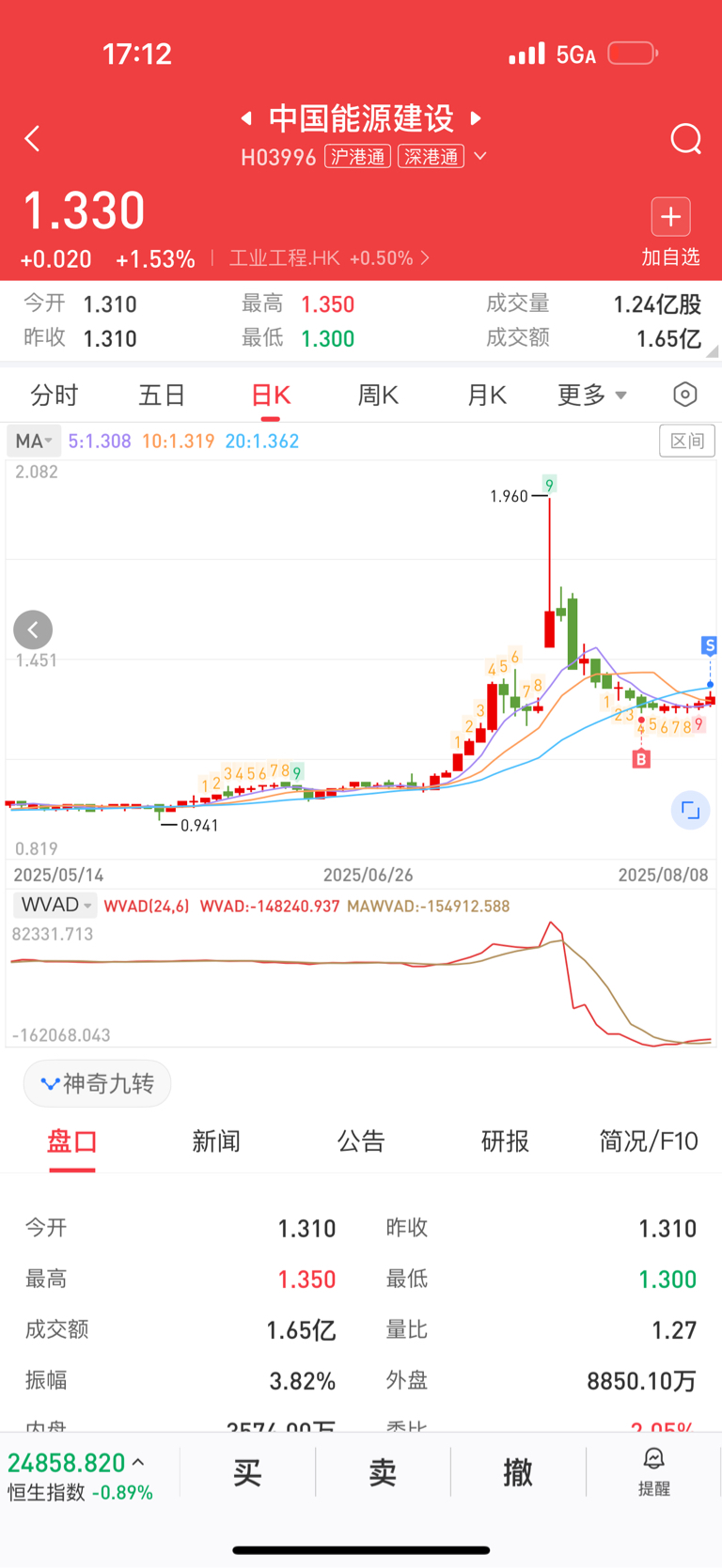
Task: Select the 周K chart tab
Action: (x=378, y=396)
